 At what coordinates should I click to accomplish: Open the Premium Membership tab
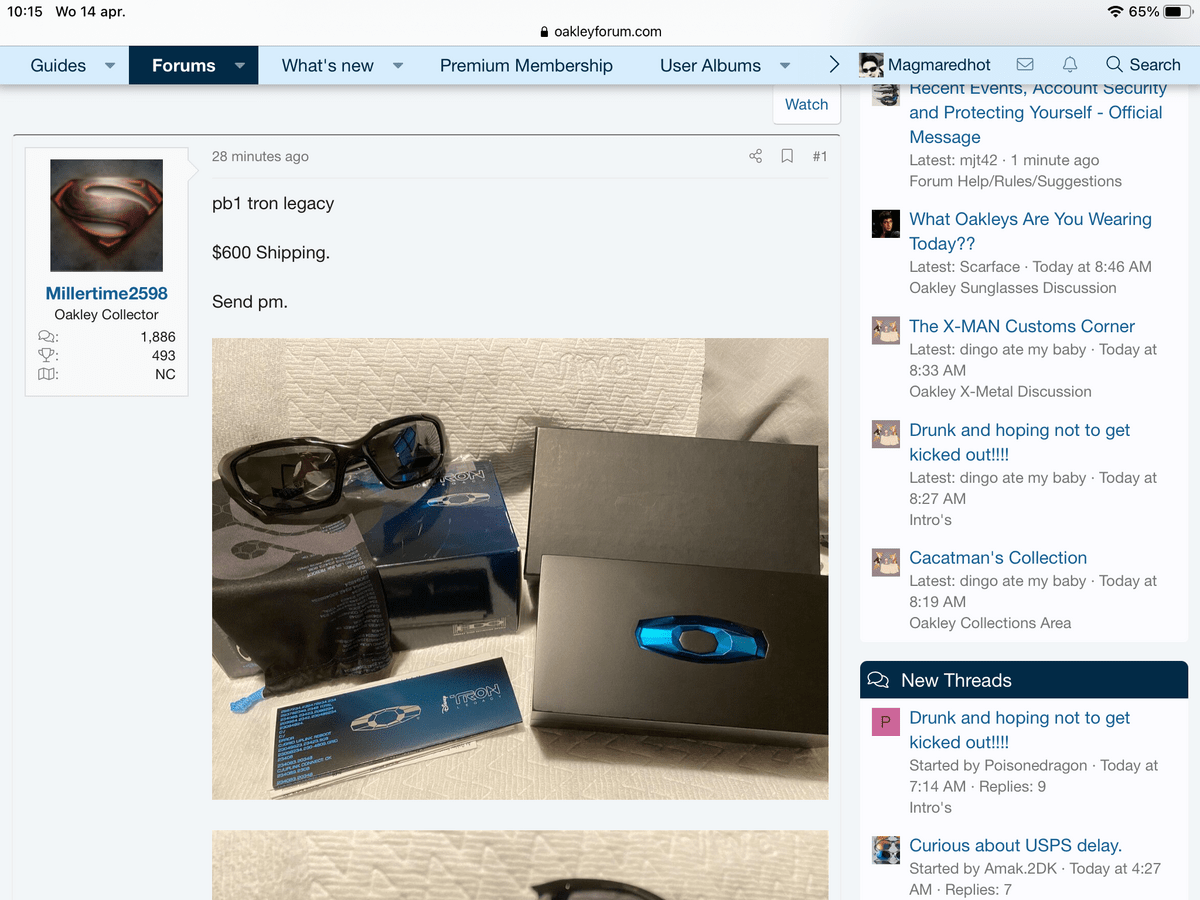[x=526, y=66]
